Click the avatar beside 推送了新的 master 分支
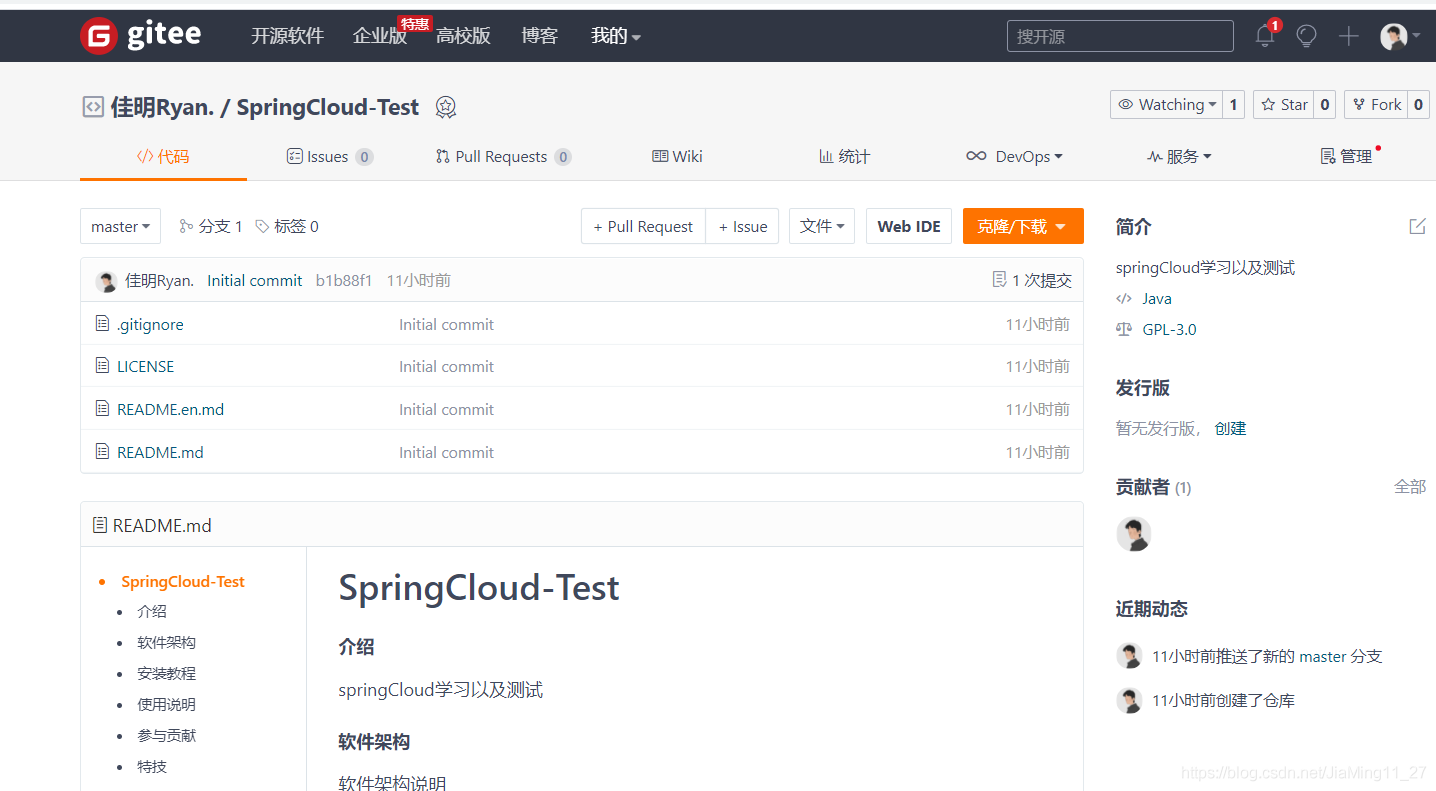Screen dimensions: 1436x791 pyautogui.click(x=1129, y=656)
